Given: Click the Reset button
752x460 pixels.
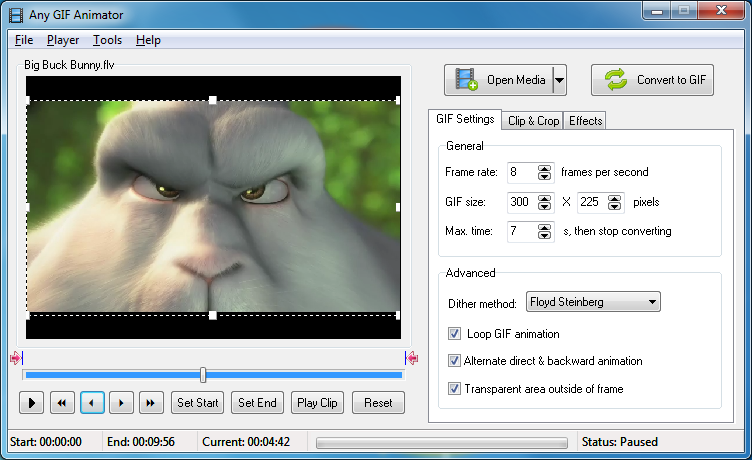Looking at the screenshot, I should (378, 403).
